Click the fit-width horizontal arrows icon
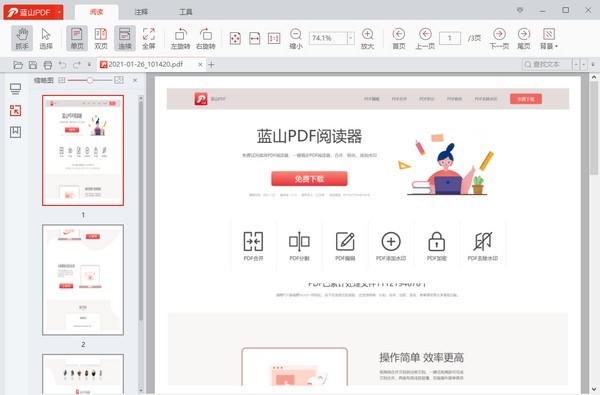Image resolution: width=600 pixels, height=395 pixels. coord(254,38)
